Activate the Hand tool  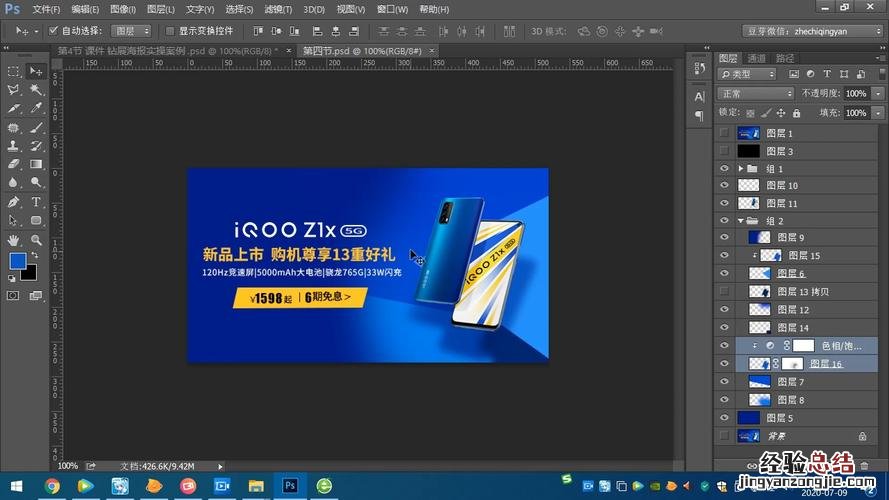(x=14, y=240)
